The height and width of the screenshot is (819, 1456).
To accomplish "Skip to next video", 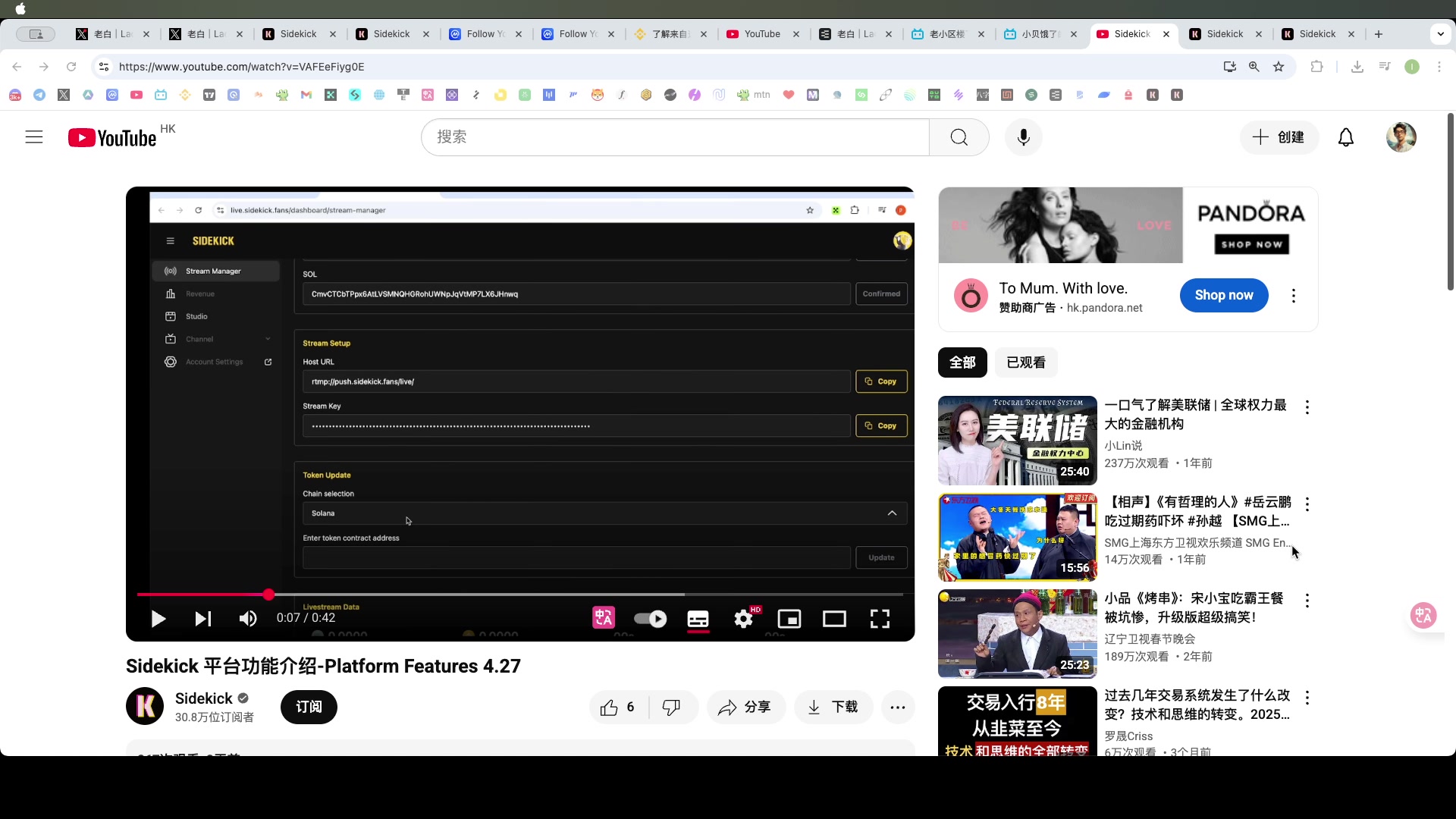I will click(x=202, y=619).
